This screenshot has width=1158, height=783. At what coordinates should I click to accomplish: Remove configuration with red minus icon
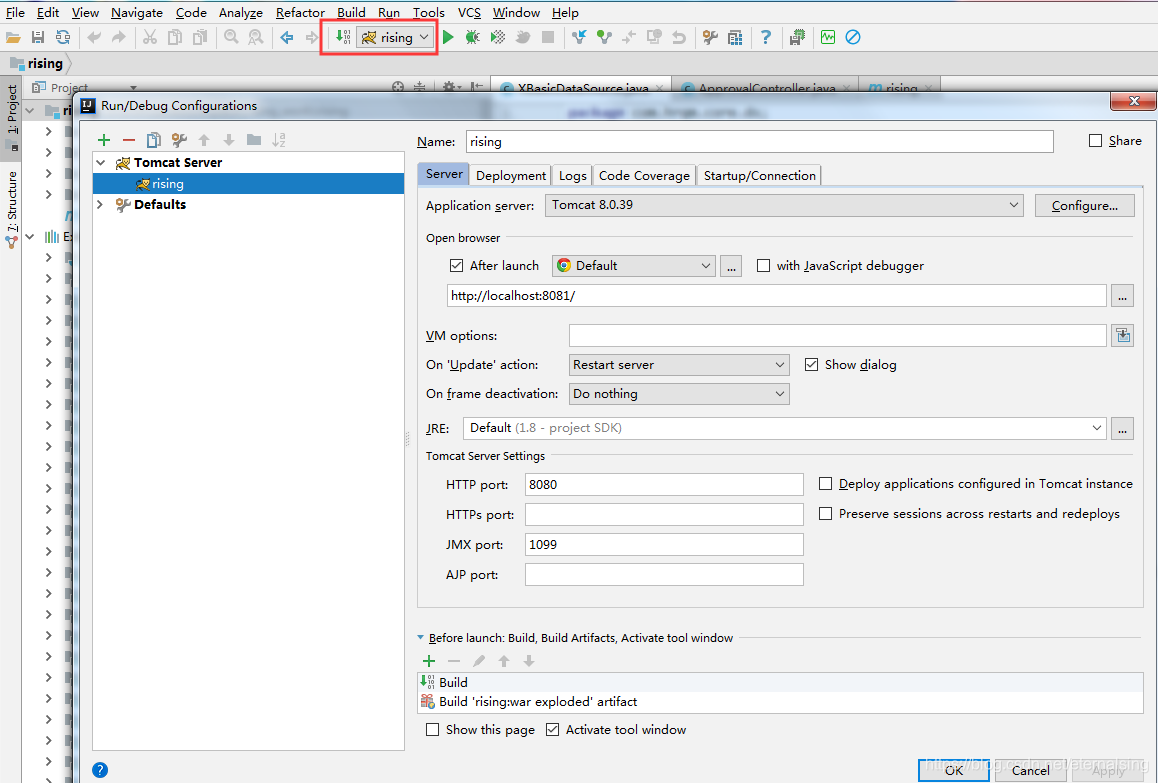tap(129, 140)
